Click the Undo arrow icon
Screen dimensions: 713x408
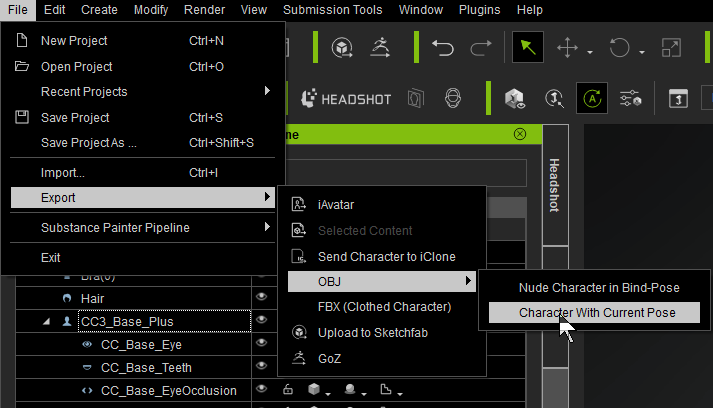coord(442,47)
